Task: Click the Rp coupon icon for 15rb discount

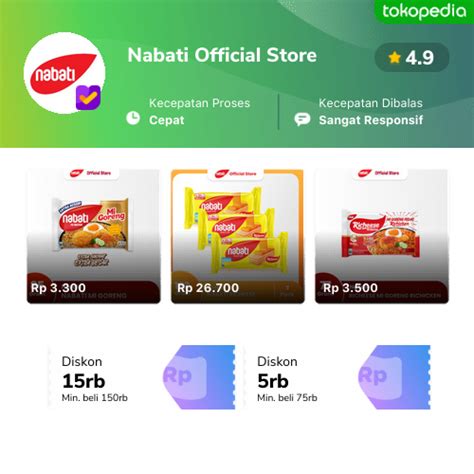Action: (x=199, y=377)
